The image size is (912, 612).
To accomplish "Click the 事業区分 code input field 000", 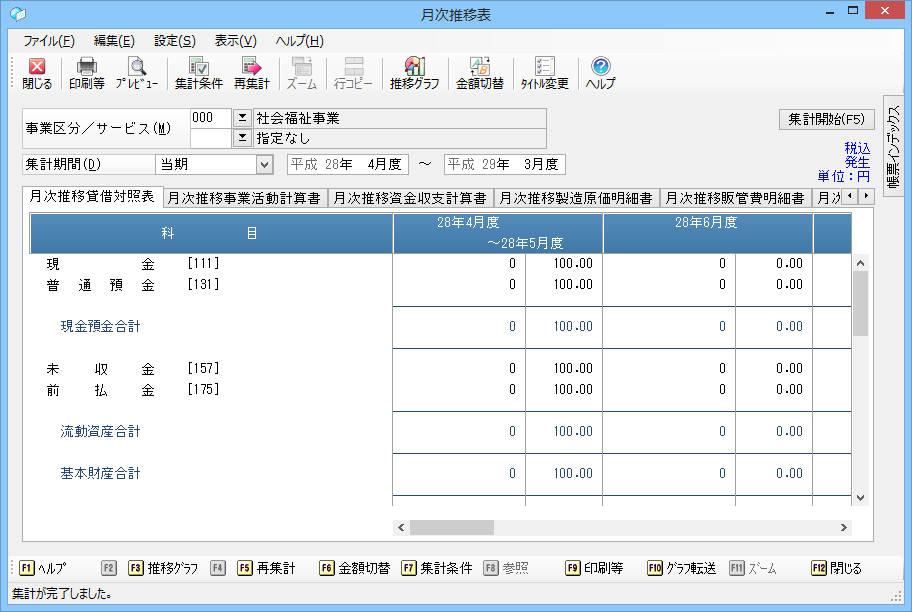I will (x=210, y=118).
